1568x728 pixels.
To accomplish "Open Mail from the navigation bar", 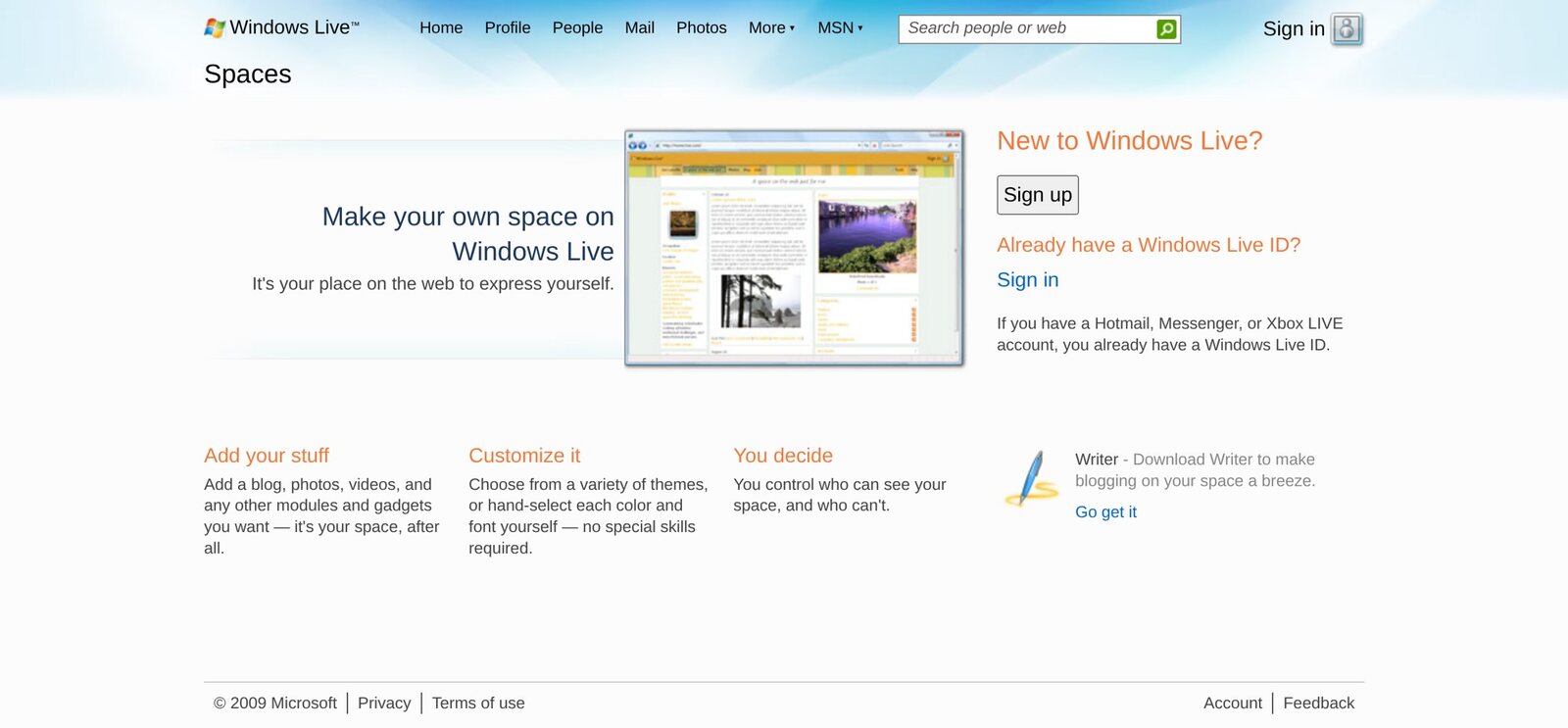I will pyautogui.click(x=640, y=28).
